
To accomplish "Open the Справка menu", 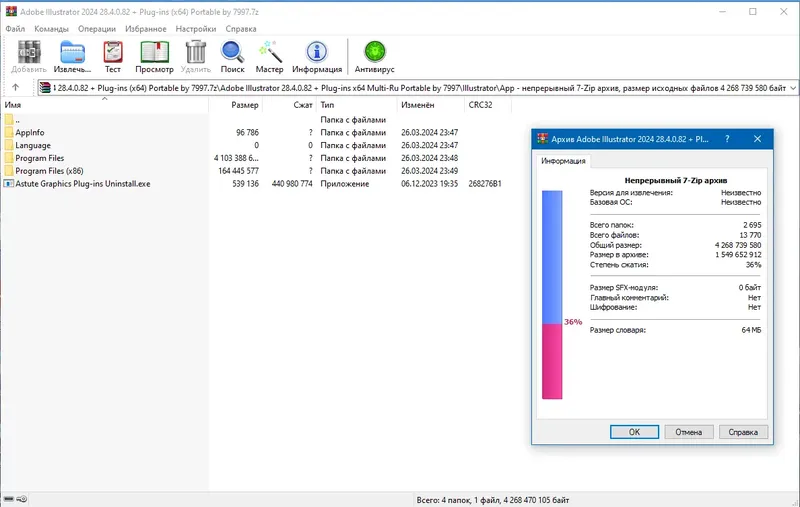I will click(241, 29).
